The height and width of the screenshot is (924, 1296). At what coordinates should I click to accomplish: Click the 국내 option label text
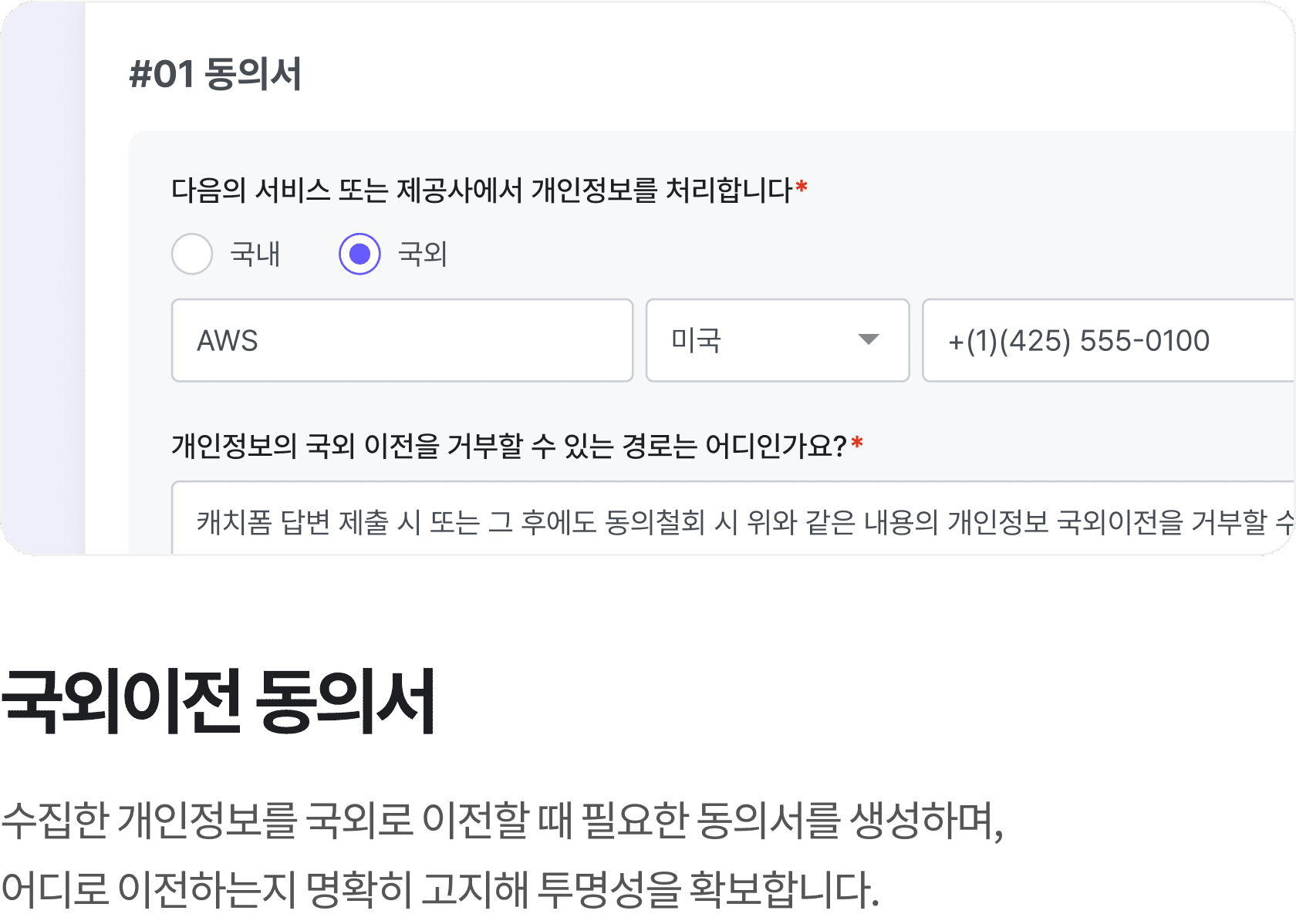[255, 254]
